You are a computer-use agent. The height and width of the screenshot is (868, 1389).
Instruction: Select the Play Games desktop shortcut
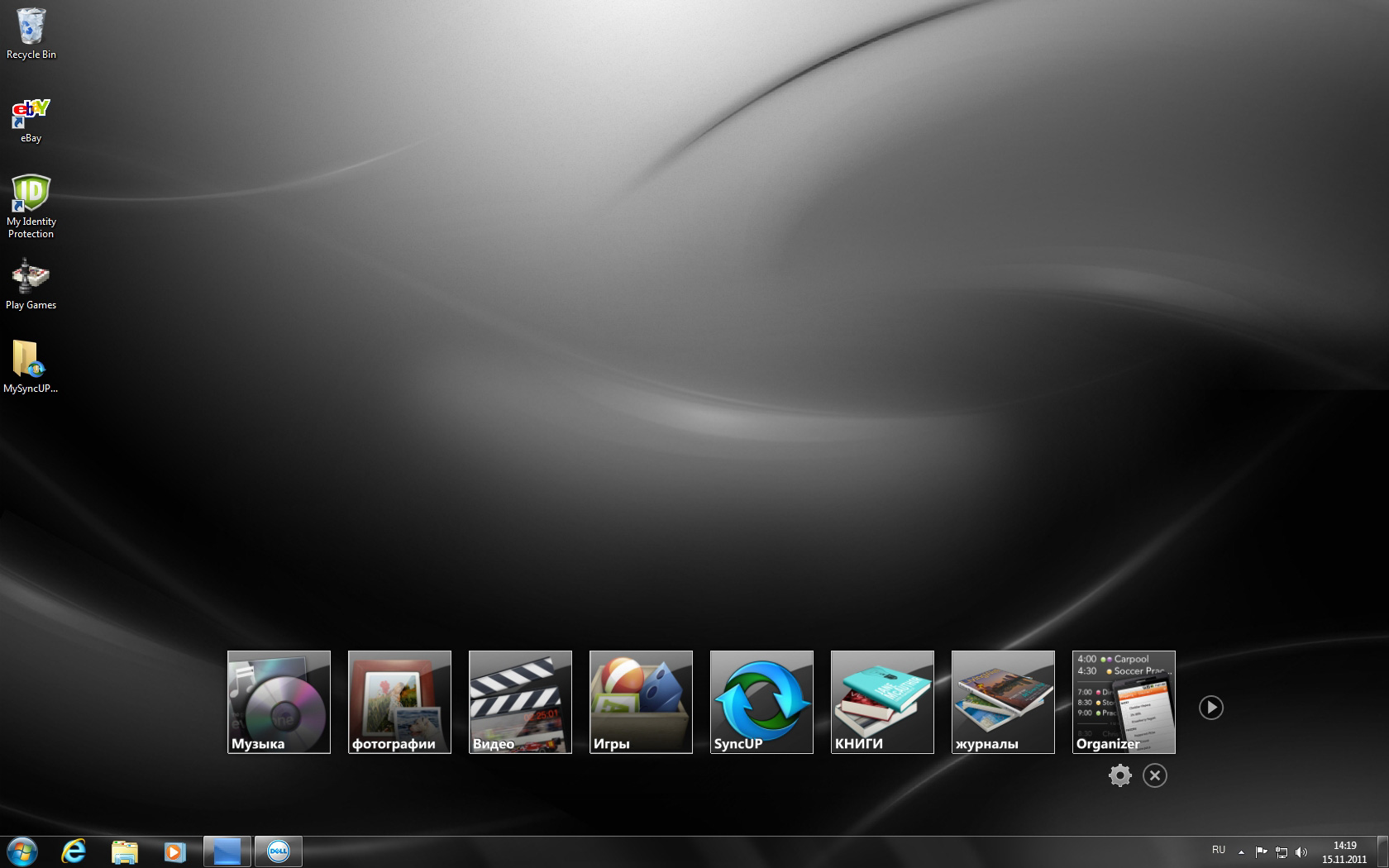point(31,283)
